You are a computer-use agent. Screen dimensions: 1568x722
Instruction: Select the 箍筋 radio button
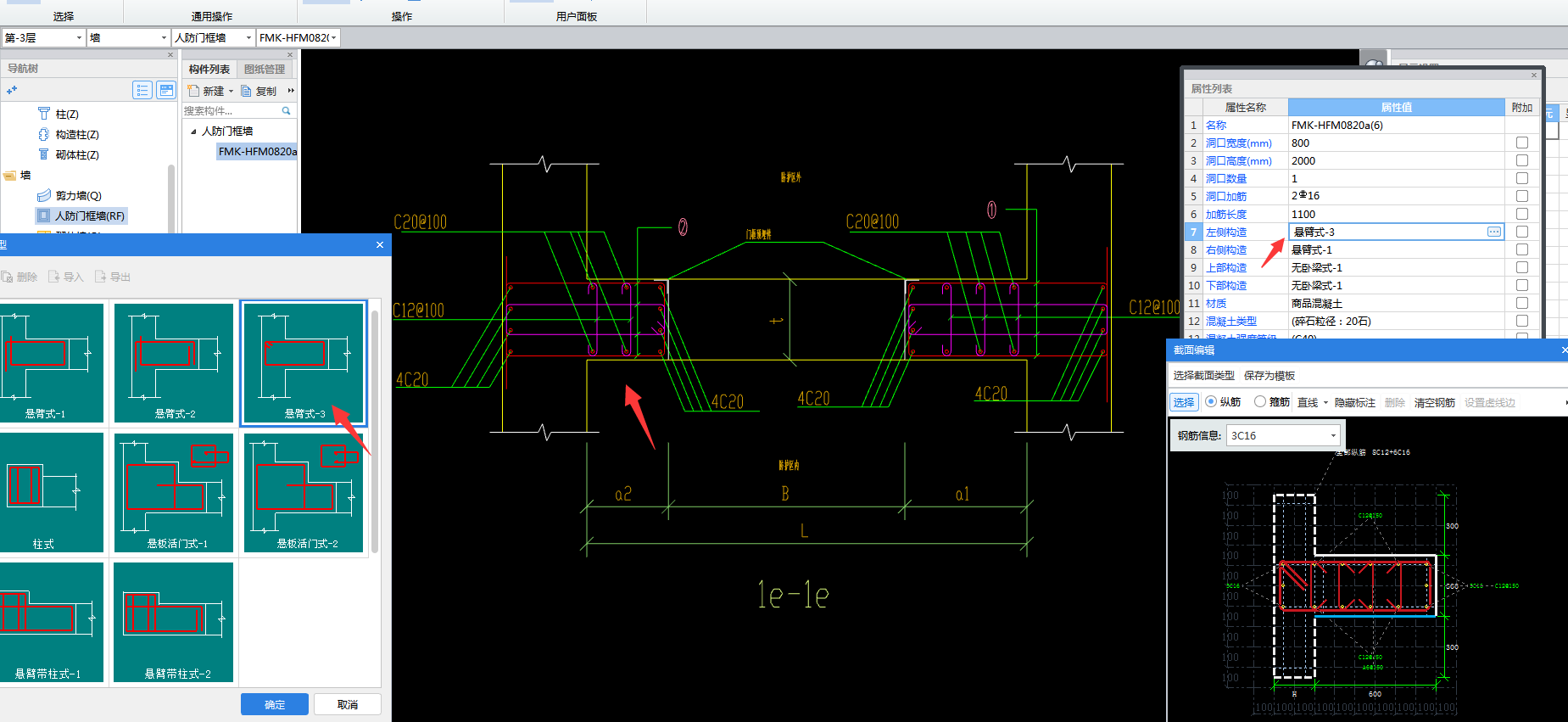pyautogui.click(x=1260, y=402)
